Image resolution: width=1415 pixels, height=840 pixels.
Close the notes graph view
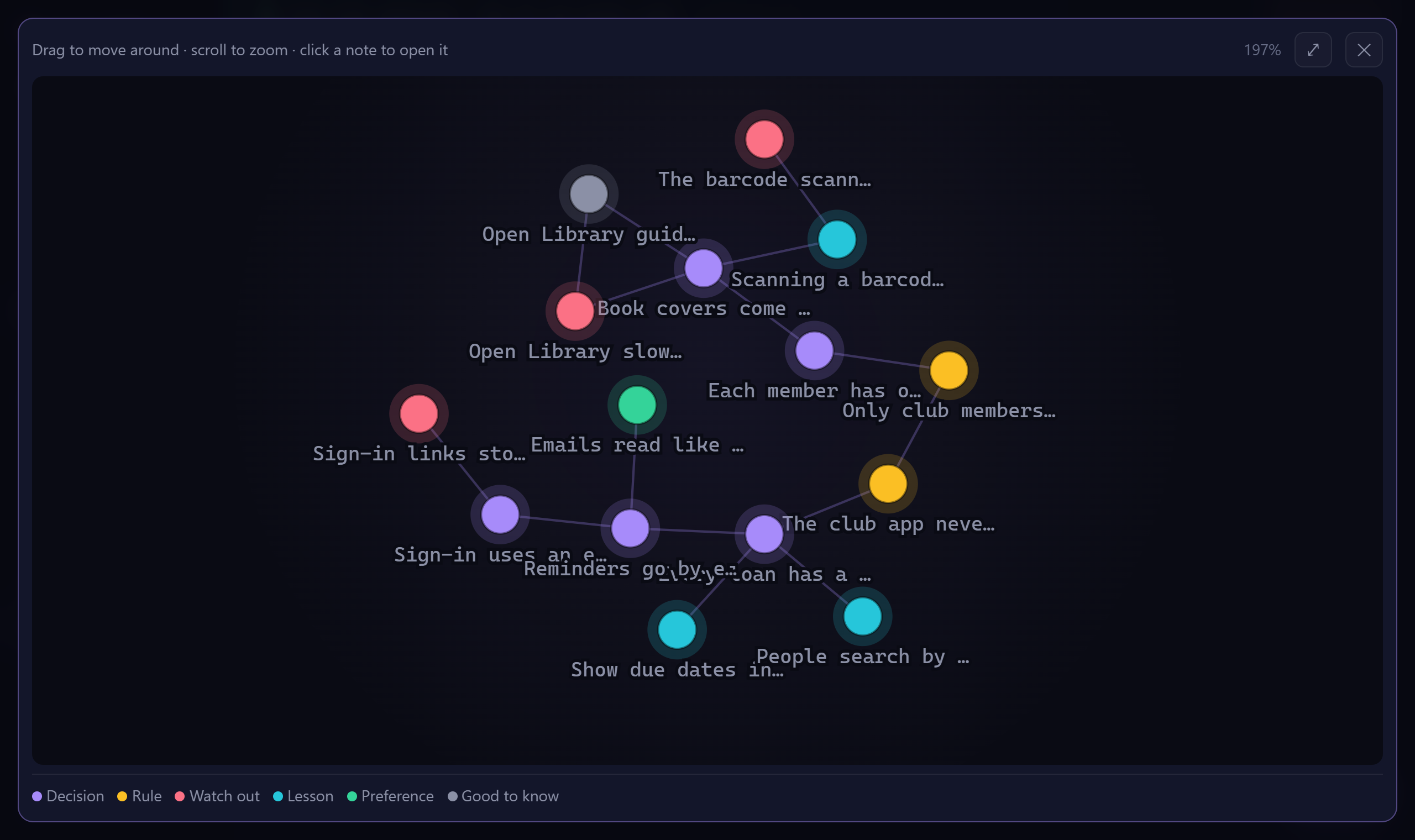point(1364,50)
